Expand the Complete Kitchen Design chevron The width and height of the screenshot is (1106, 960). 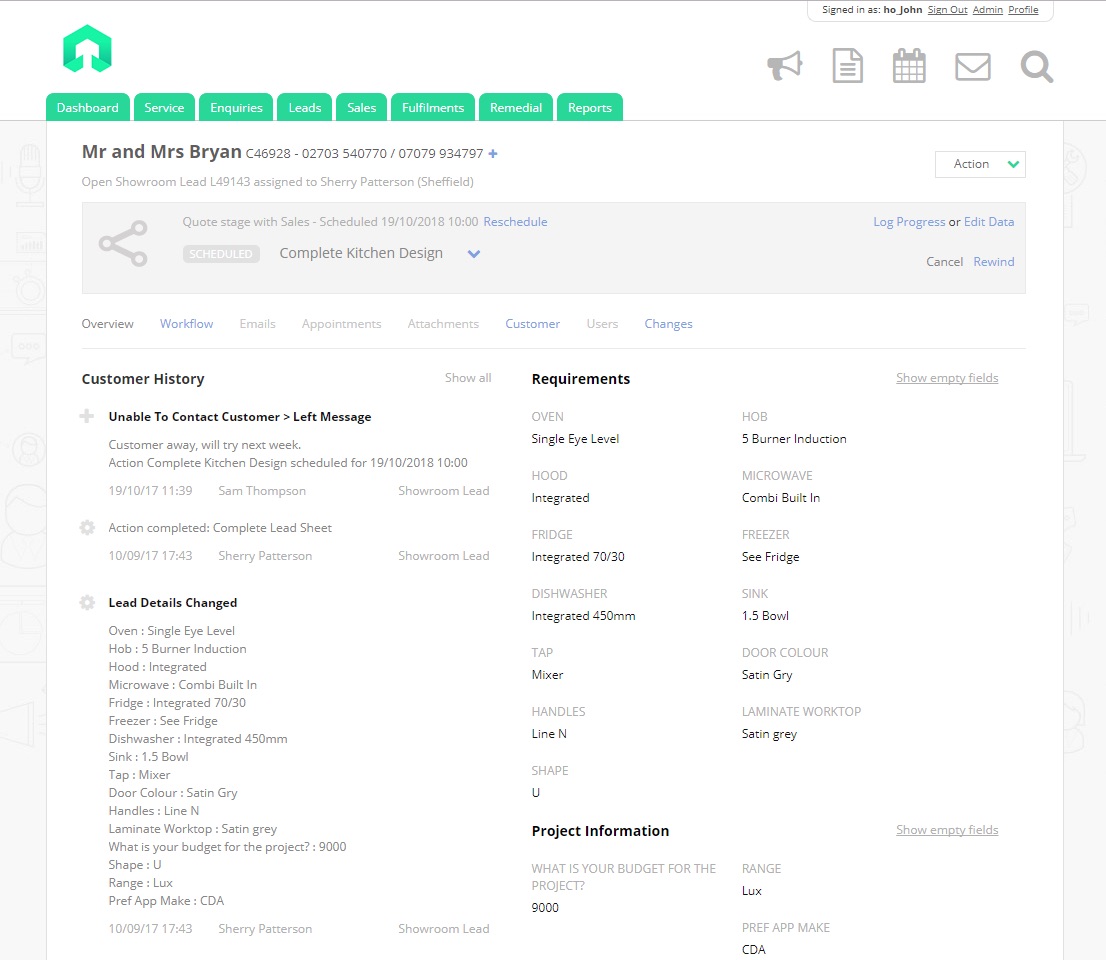coord(474,254)
